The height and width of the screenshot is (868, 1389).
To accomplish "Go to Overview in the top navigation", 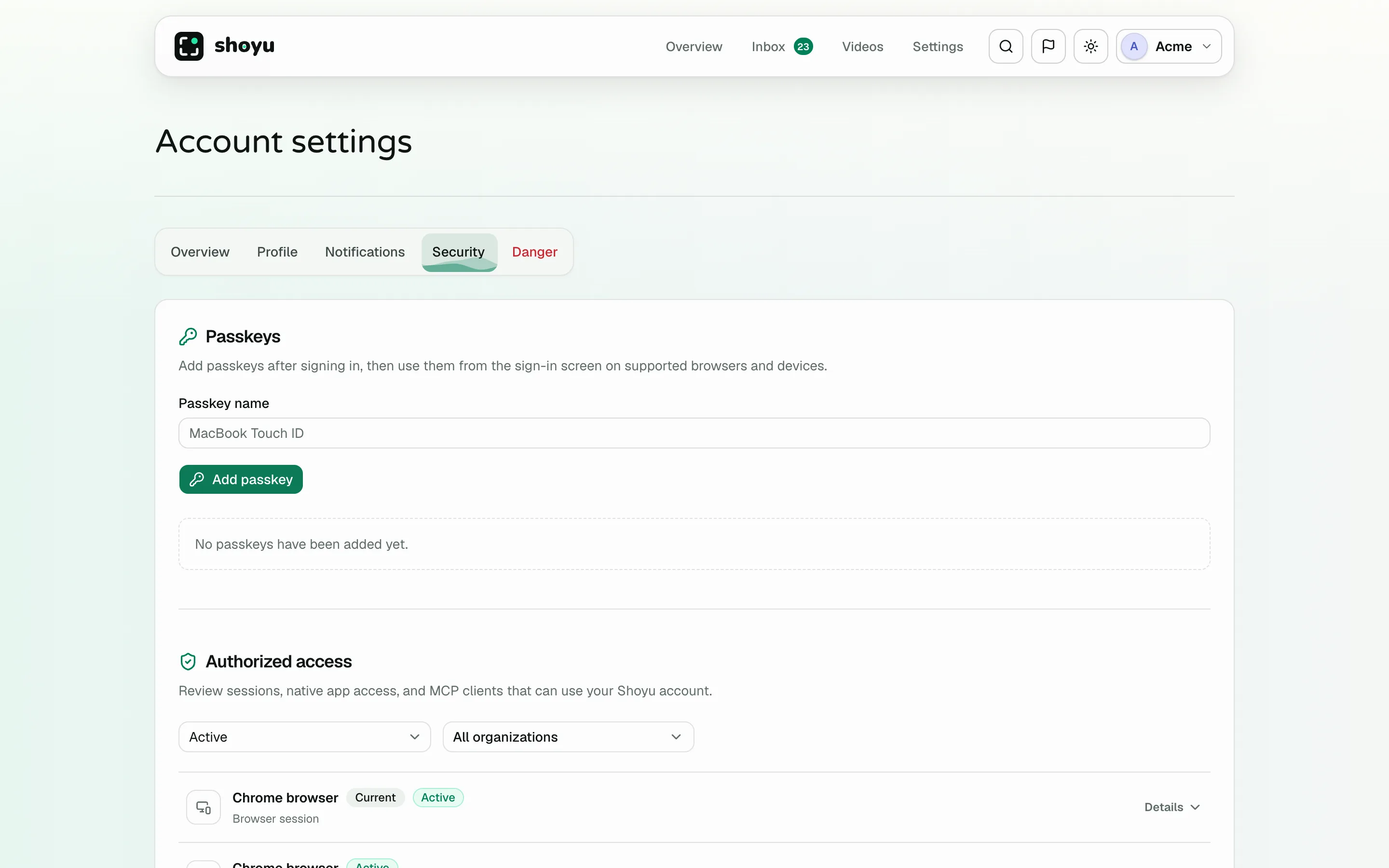I will tap(694, 46).
